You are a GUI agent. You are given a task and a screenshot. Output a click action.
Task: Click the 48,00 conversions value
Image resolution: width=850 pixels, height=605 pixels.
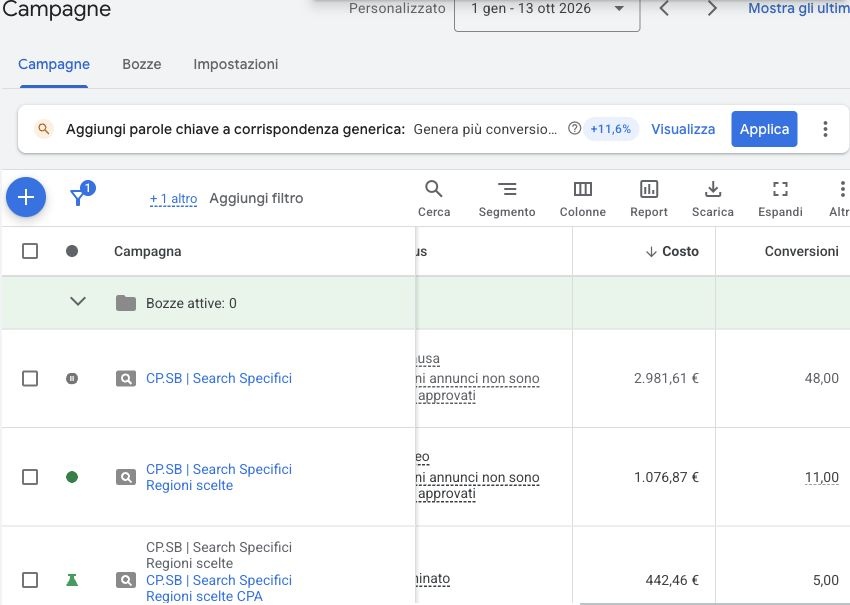(x=822, y=378)
